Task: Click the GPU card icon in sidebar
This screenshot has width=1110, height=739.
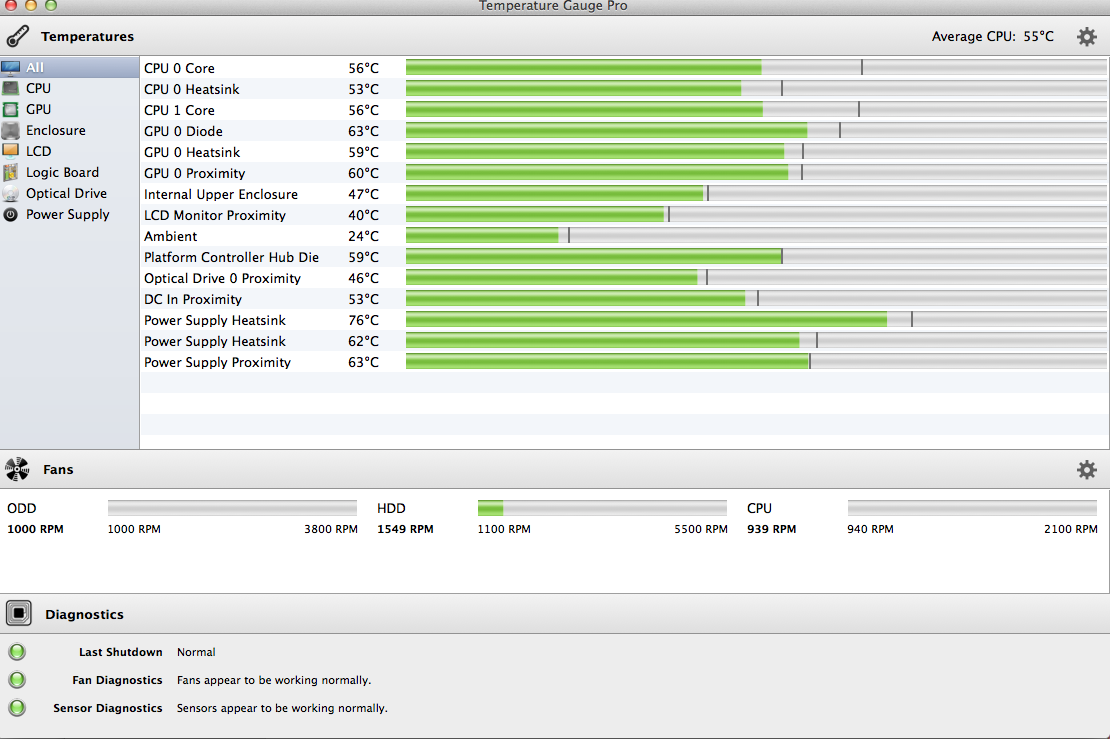Action: point(11,110)
